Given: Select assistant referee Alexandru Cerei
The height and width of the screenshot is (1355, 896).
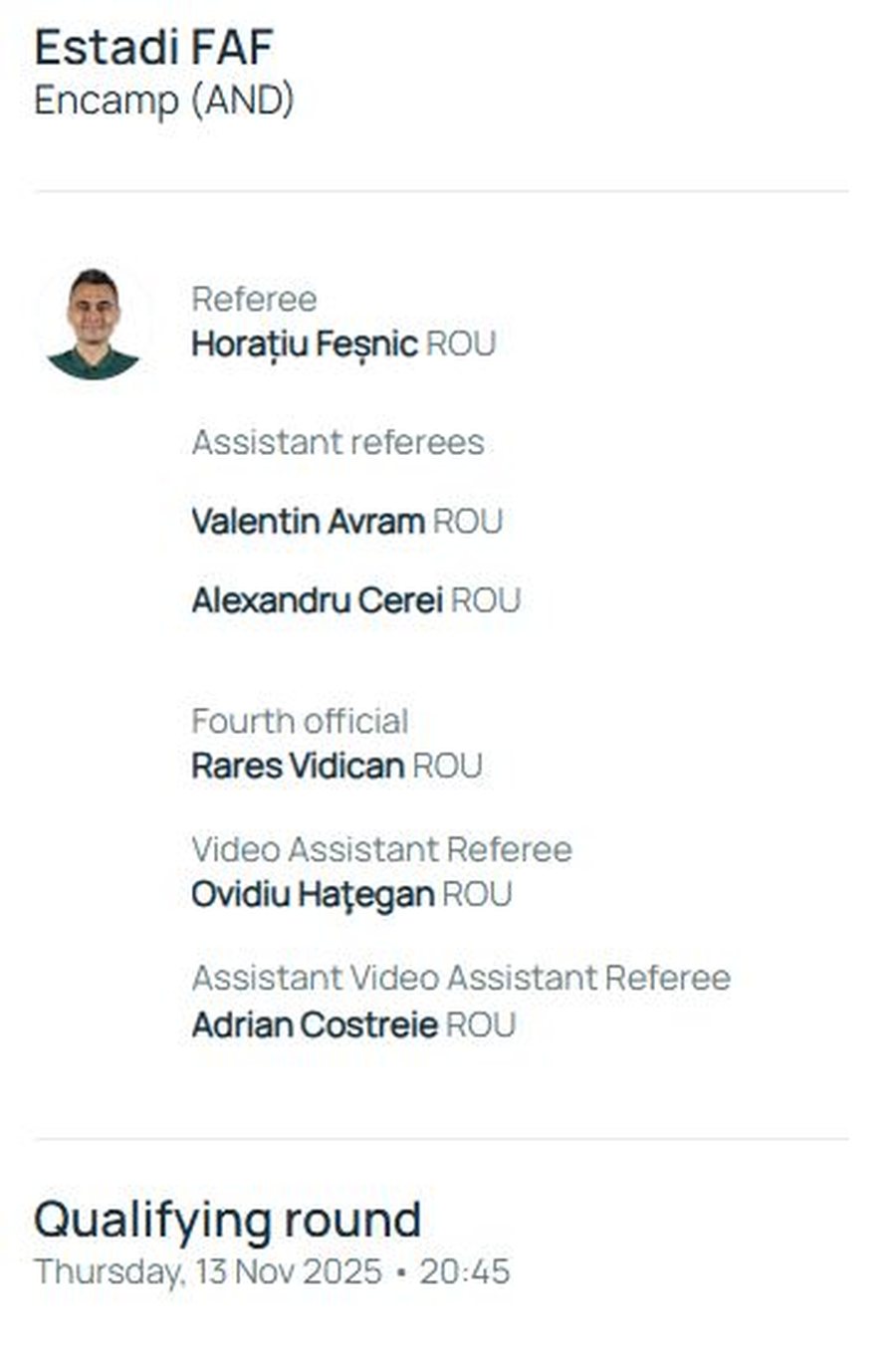Looking at the screenshot, I should pos(317,601).
